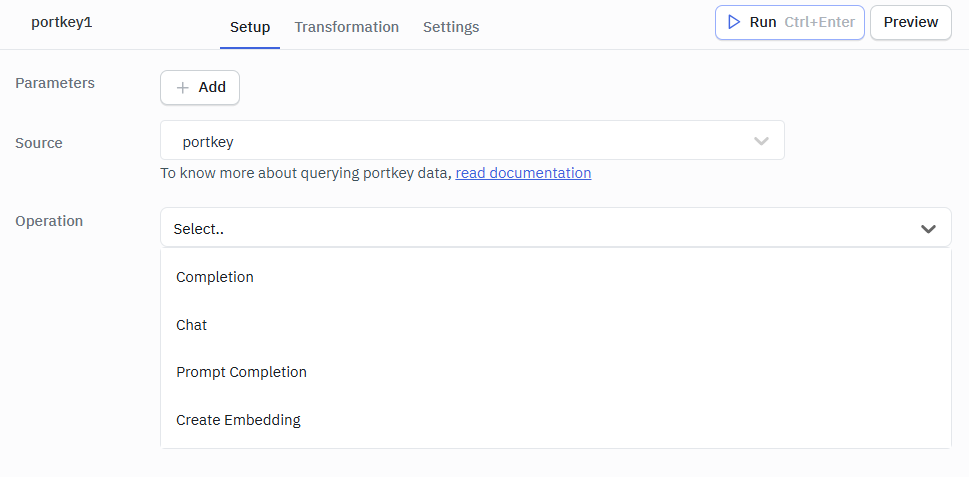
Task: Open the Source dropdown showing portkey
Action: pos(472,140)
